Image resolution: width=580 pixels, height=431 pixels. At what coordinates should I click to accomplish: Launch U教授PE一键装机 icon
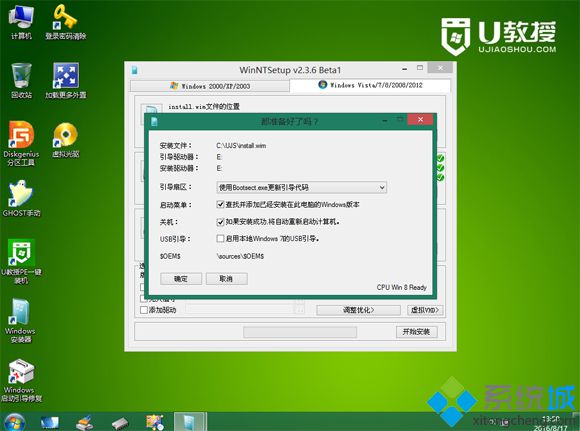tap(21, 261)
